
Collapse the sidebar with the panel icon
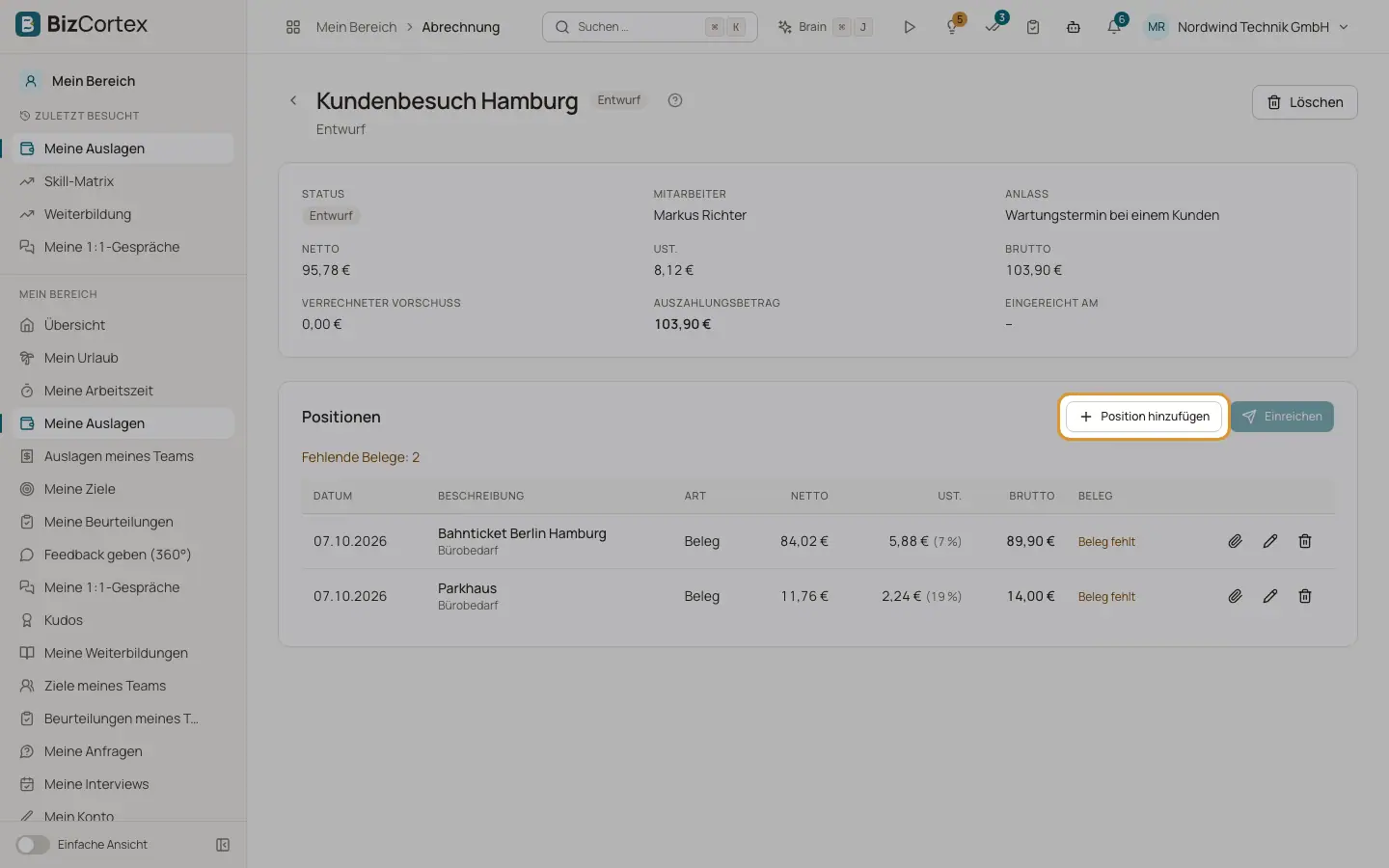[223, 845]
